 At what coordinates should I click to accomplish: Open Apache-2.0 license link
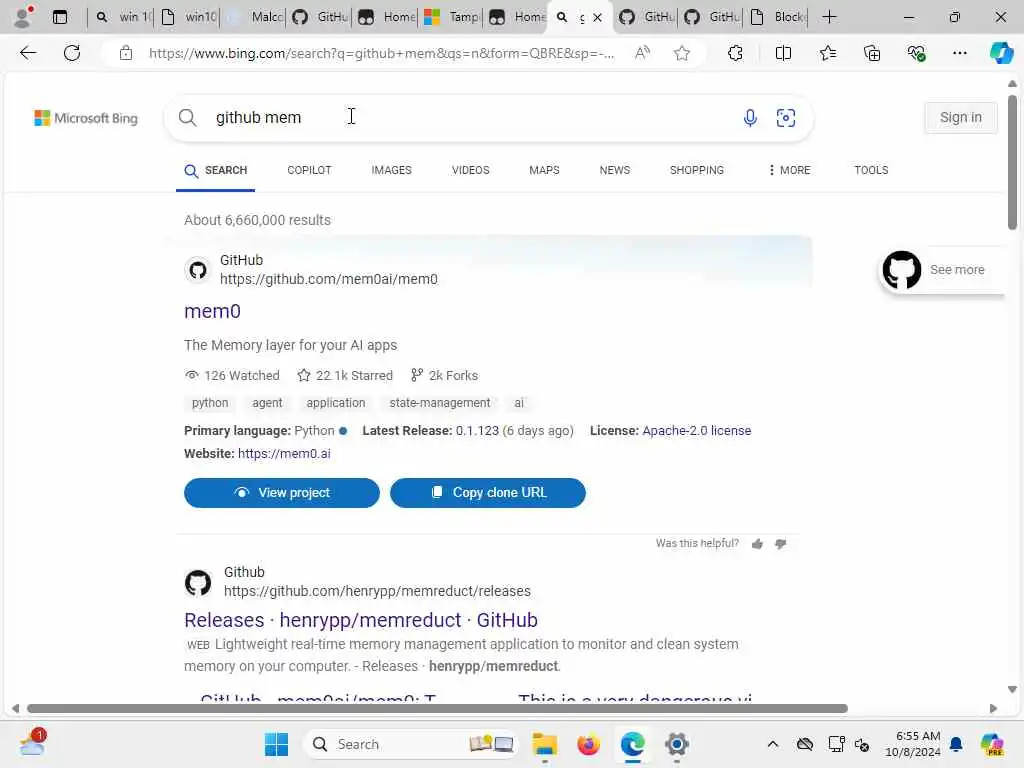(697, 431)
